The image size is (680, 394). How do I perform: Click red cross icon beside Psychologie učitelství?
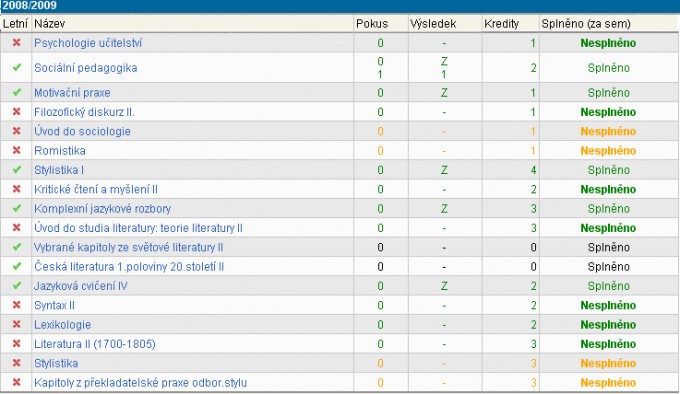coord(16,42)
